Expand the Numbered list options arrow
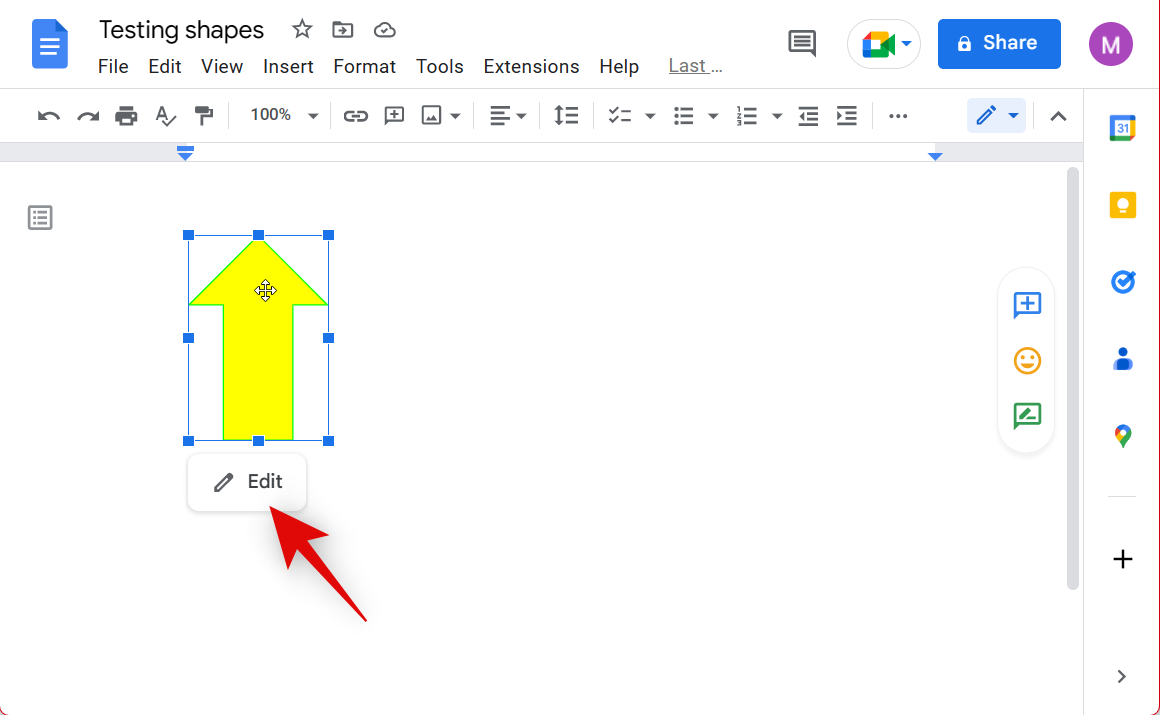The height and width of the screenshot is (715, 1160). 777,116
